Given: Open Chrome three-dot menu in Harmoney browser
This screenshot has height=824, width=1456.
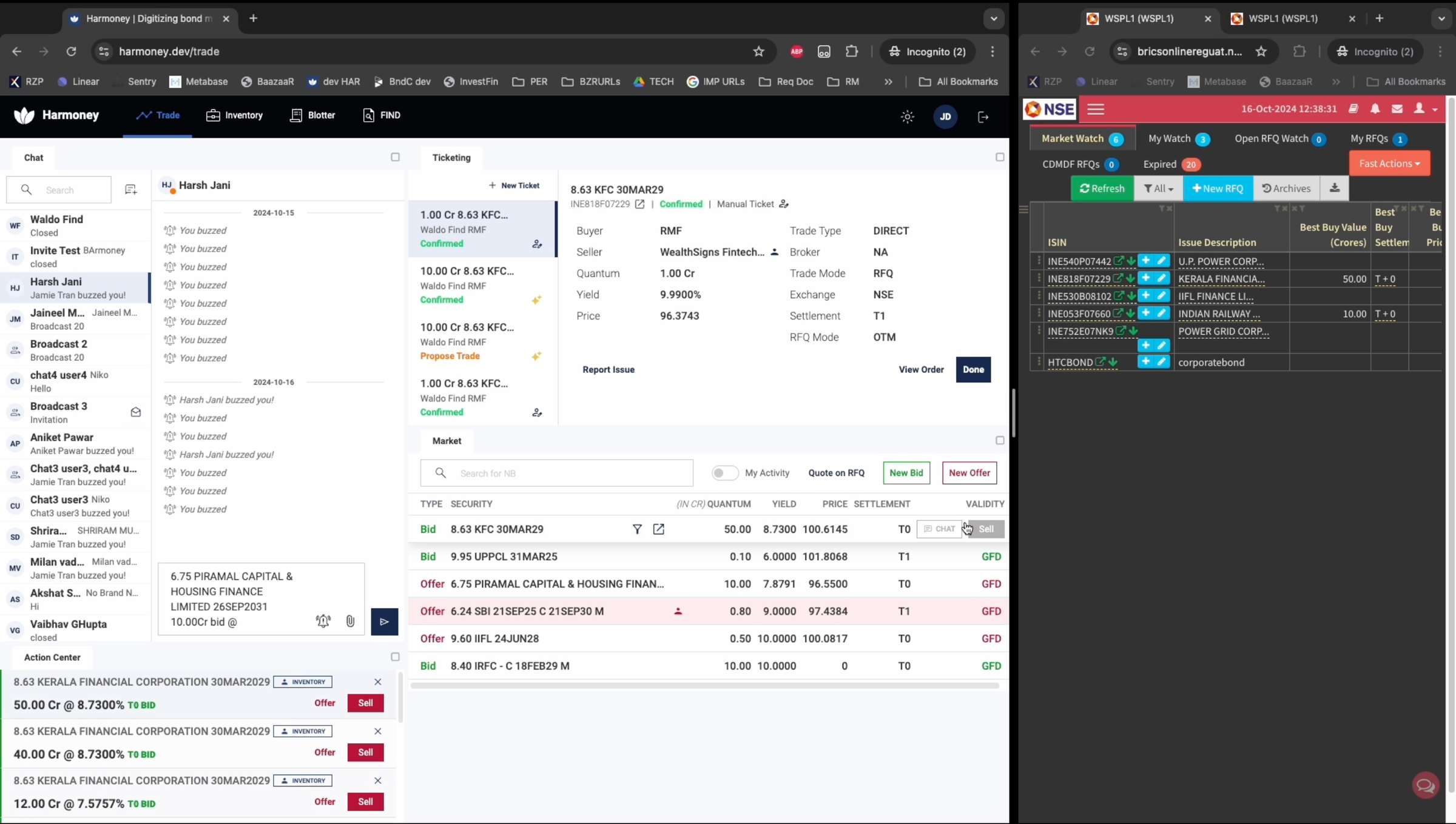Looking at the screenshot, I should 993,52.
